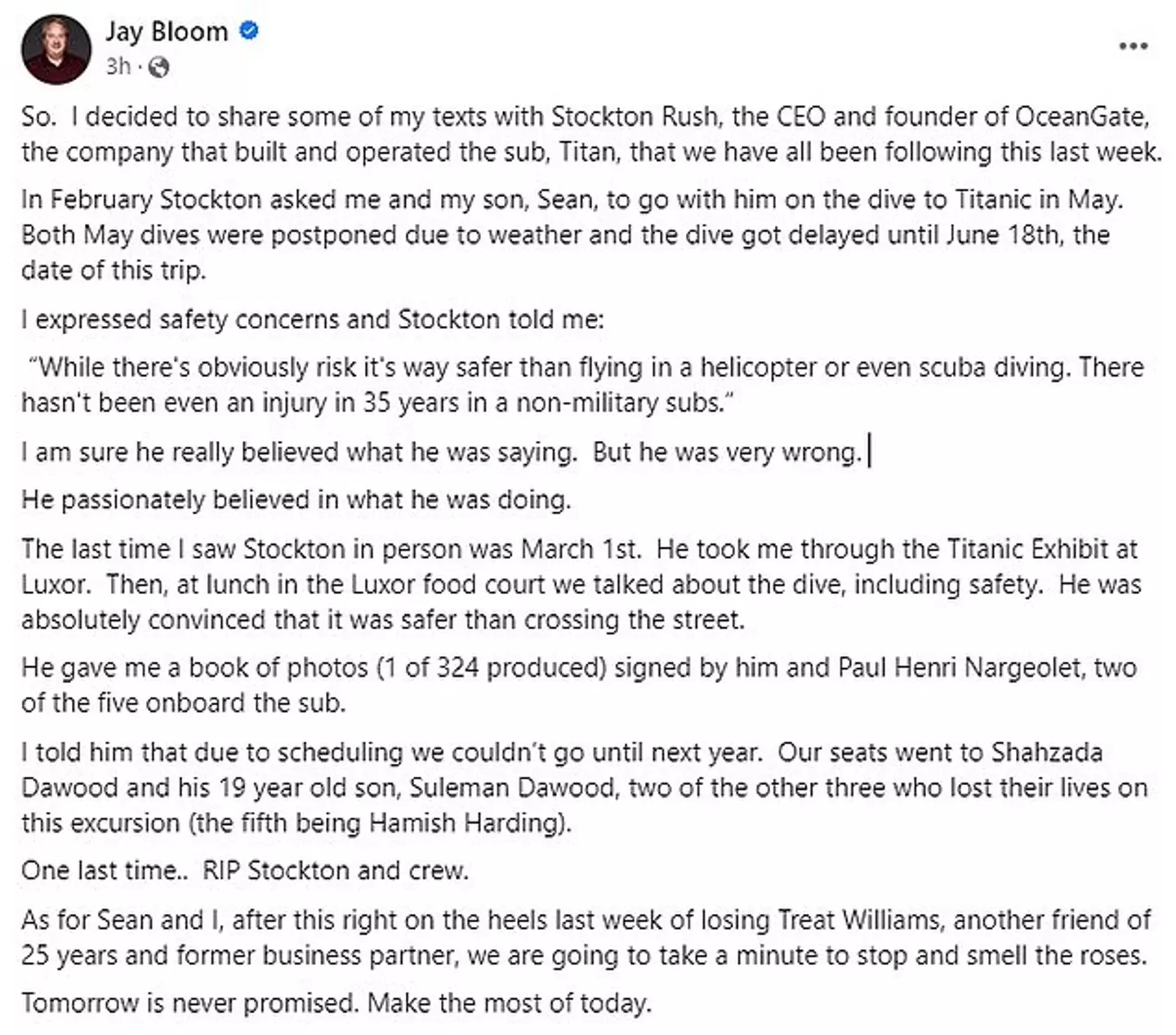The width and height of the screenshot is (1176, 1035).
Task: Open the post's three-dot options menu
Action: [x=1133, y=47]
